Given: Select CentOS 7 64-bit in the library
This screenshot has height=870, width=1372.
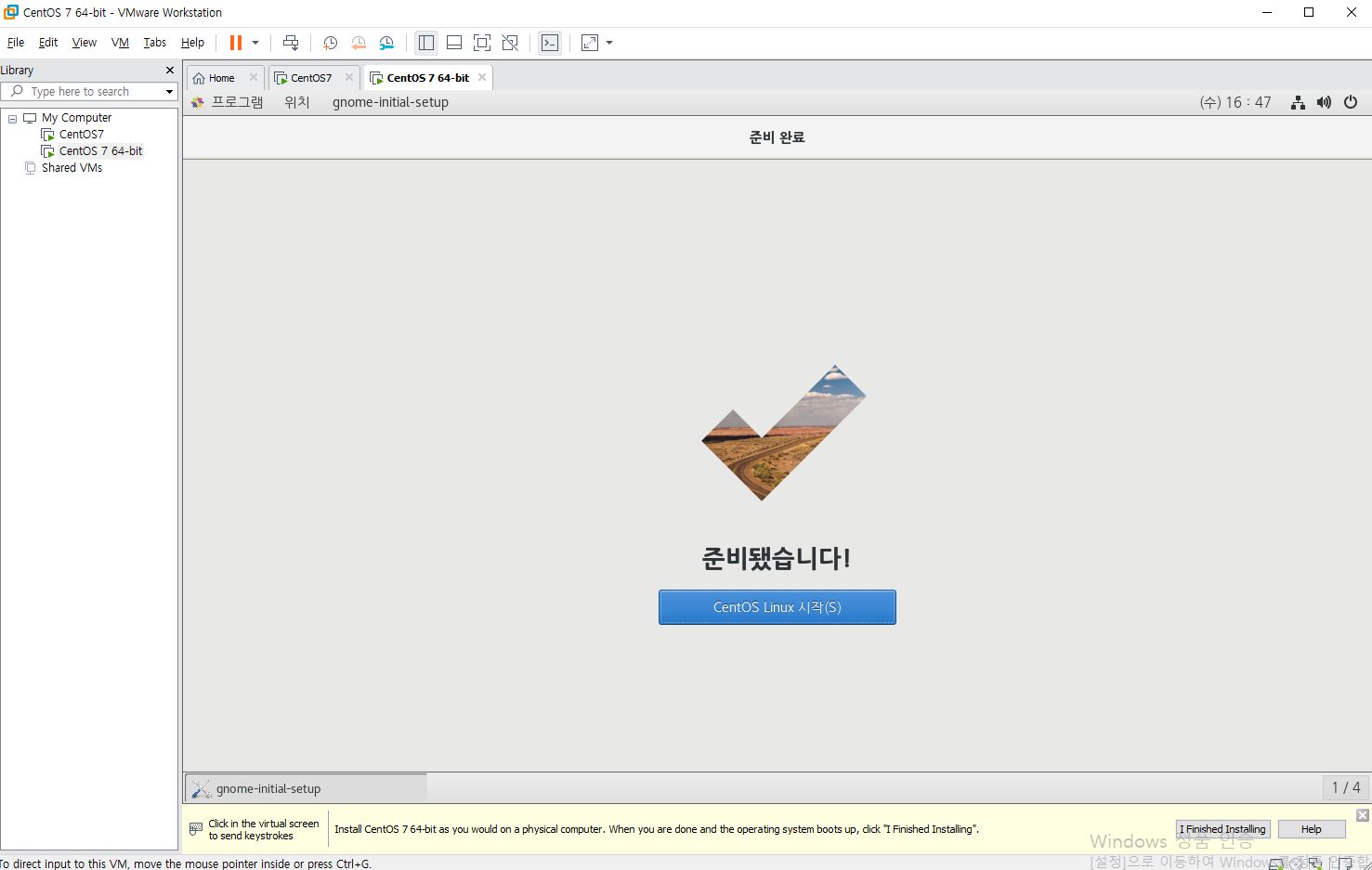Looking at the screenshot, I should tap(101, 151).
